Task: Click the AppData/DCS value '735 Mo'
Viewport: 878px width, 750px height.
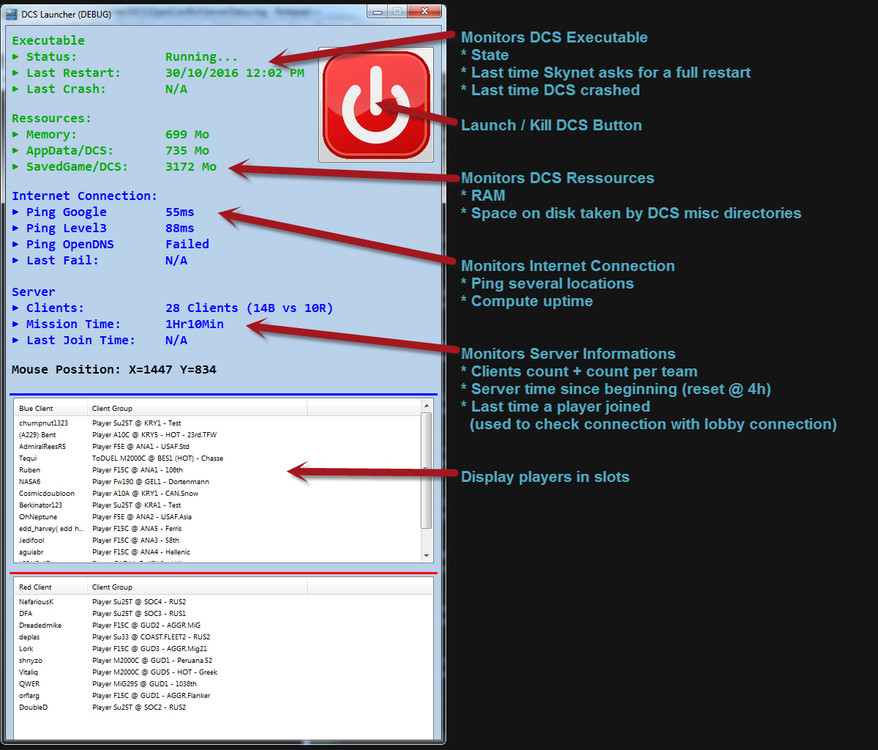Action: point(187,151)
